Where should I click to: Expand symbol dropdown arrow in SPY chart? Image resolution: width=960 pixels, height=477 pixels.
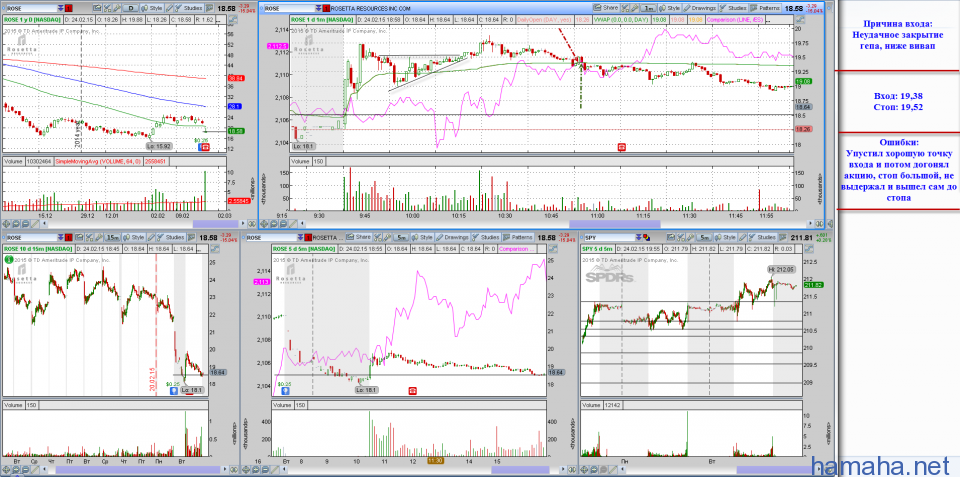[x=639, y=238]
